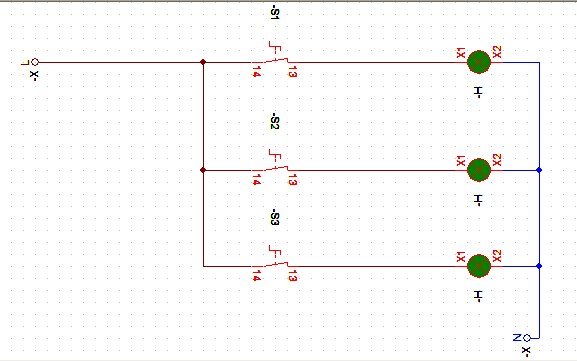Select the N neutral terminal circle
This screenshot has width=577, height=361.
[x=527, y=338]
